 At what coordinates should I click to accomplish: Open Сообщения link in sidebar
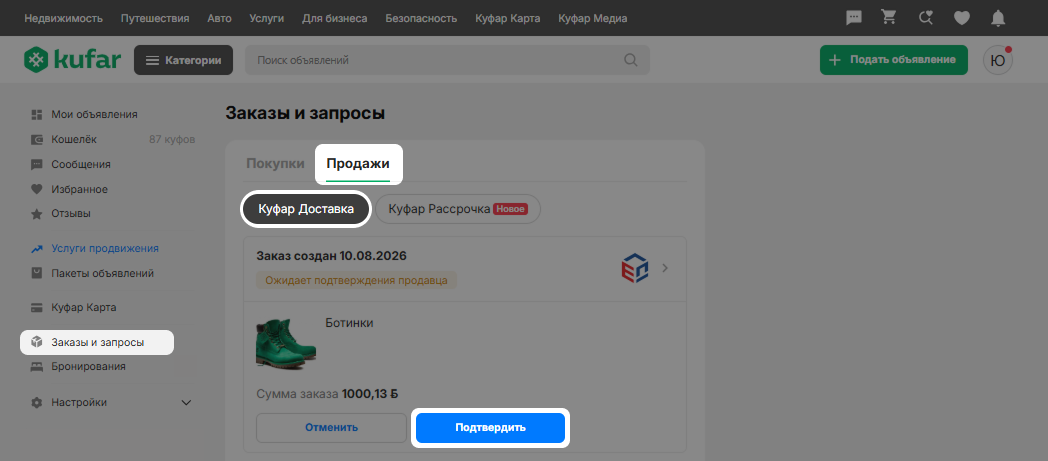click(x=81, y=164)
